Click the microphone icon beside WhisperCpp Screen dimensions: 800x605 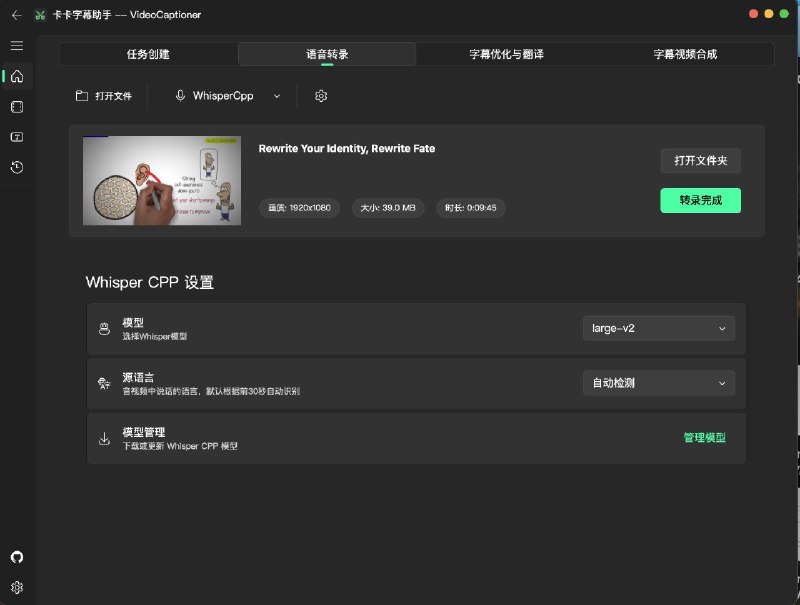(179, 96)
